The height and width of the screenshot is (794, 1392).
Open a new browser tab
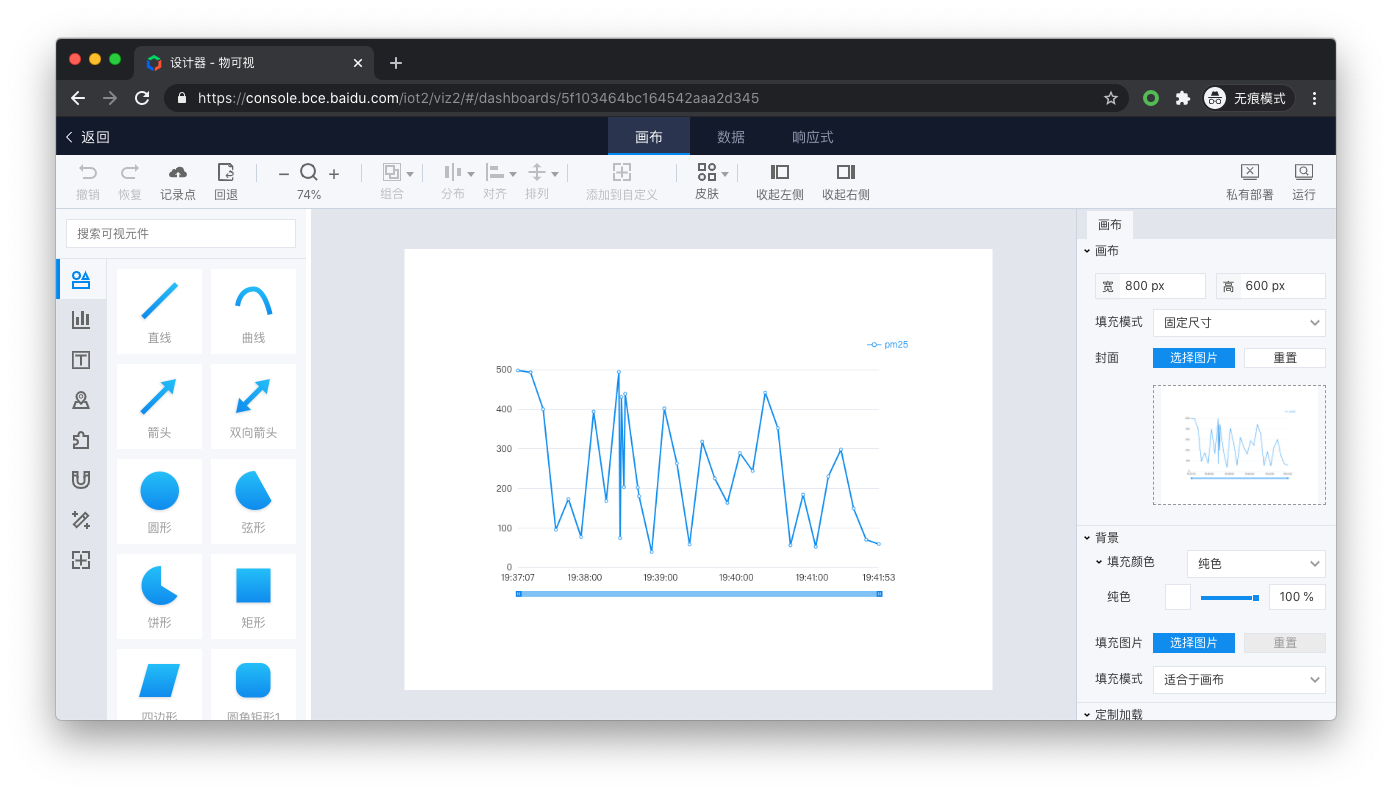point(396,63)
